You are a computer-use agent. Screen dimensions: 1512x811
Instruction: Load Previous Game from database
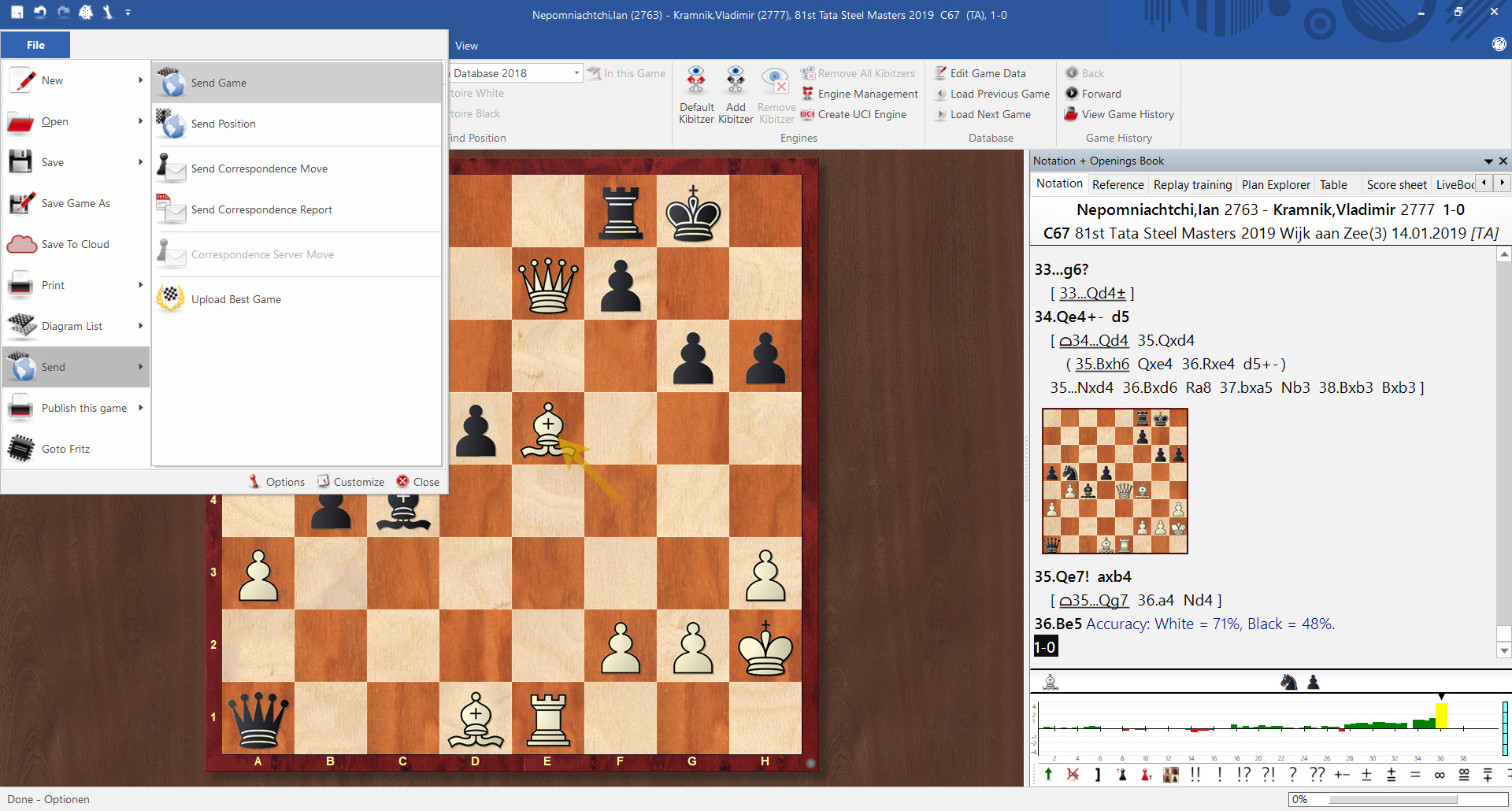pos(992,94)
